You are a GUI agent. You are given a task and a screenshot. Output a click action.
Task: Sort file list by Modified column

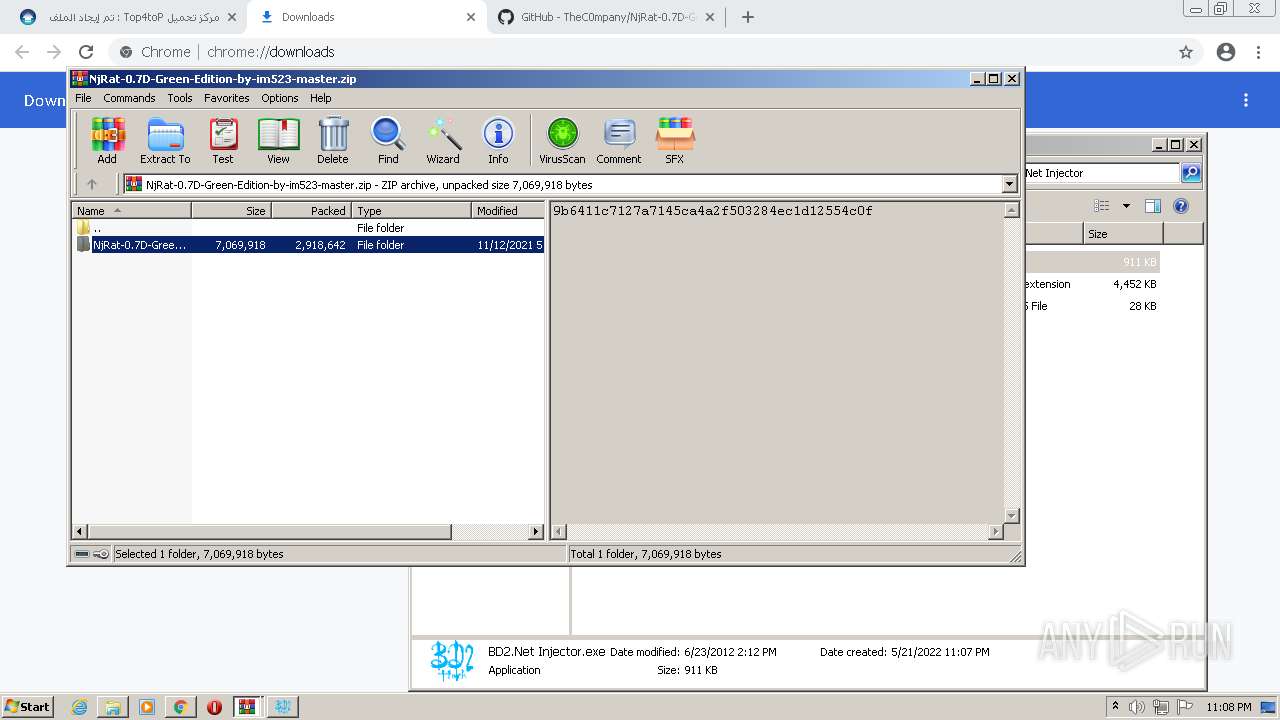tap(508, 211)
